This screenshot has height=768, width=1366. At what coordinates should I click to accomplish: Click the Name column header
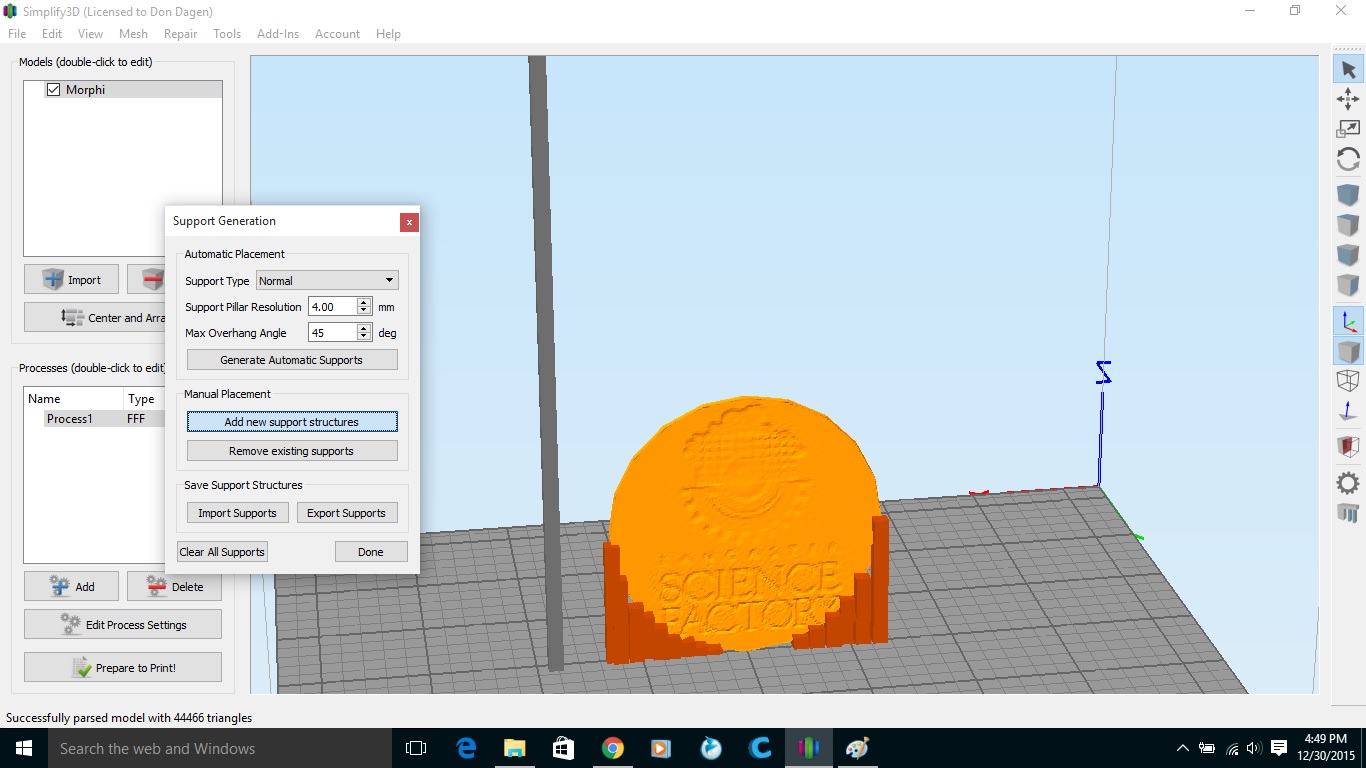[73, 398]
